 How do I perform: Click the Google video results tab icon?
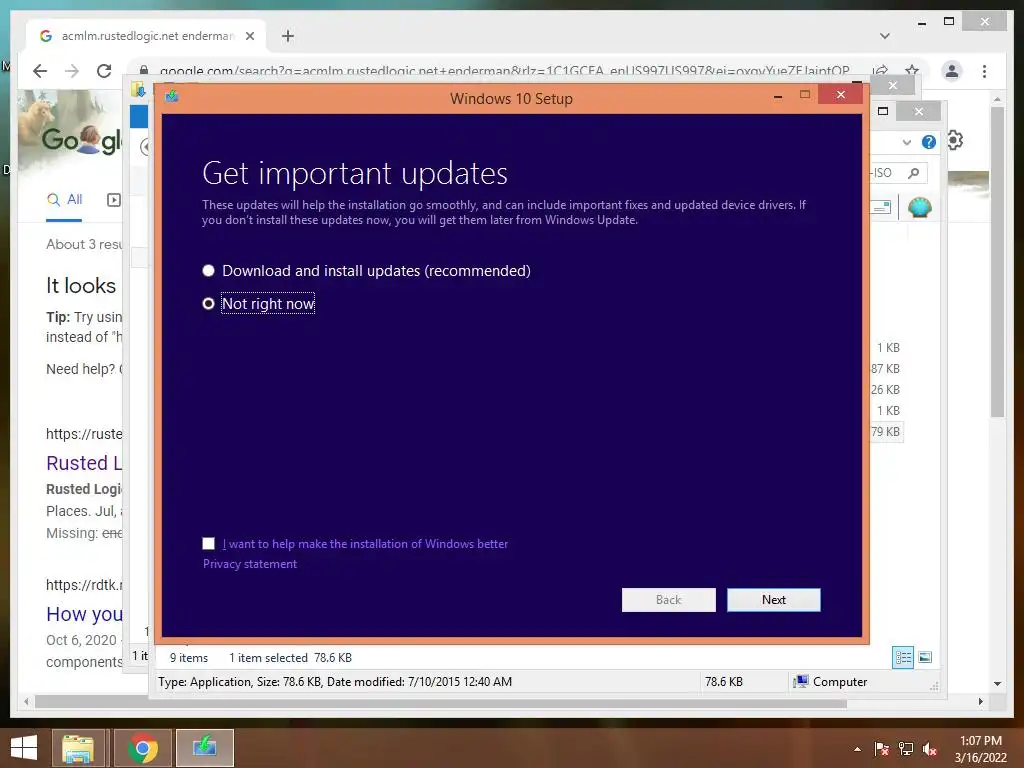[114, 200]
